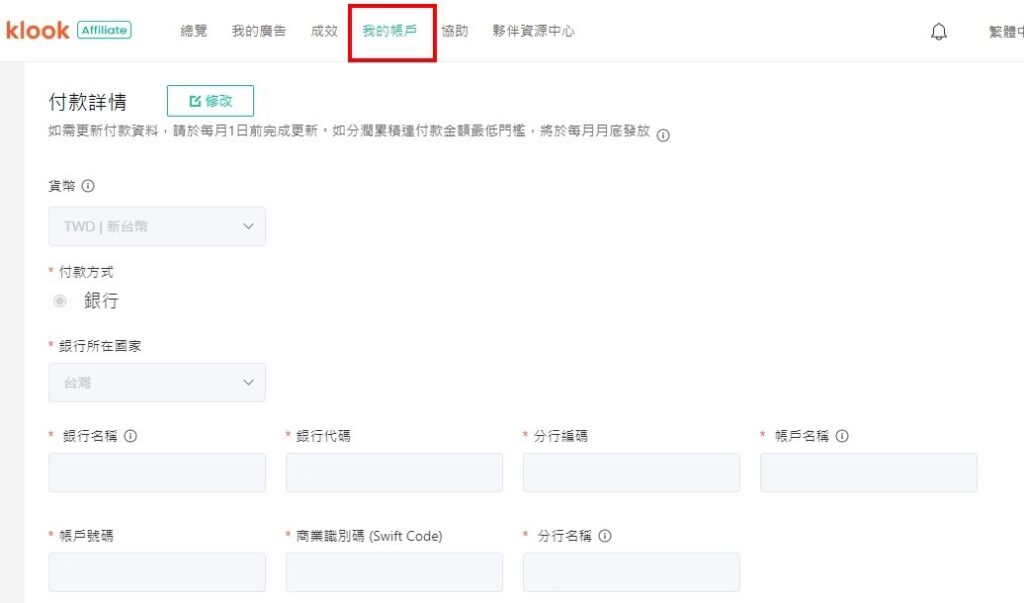This screenshot has width=1024, height=603.
Task: Click the info icon next to 貨幣
Action: pos(88,186)
